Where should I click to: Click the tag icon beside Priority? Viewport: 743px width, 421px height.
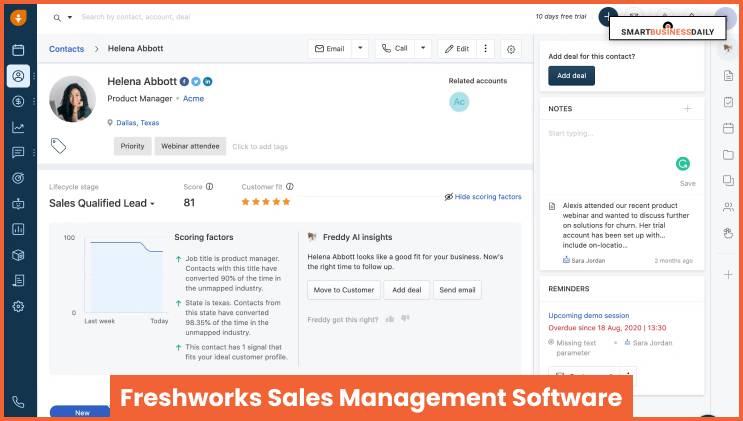tap(58, 146)
